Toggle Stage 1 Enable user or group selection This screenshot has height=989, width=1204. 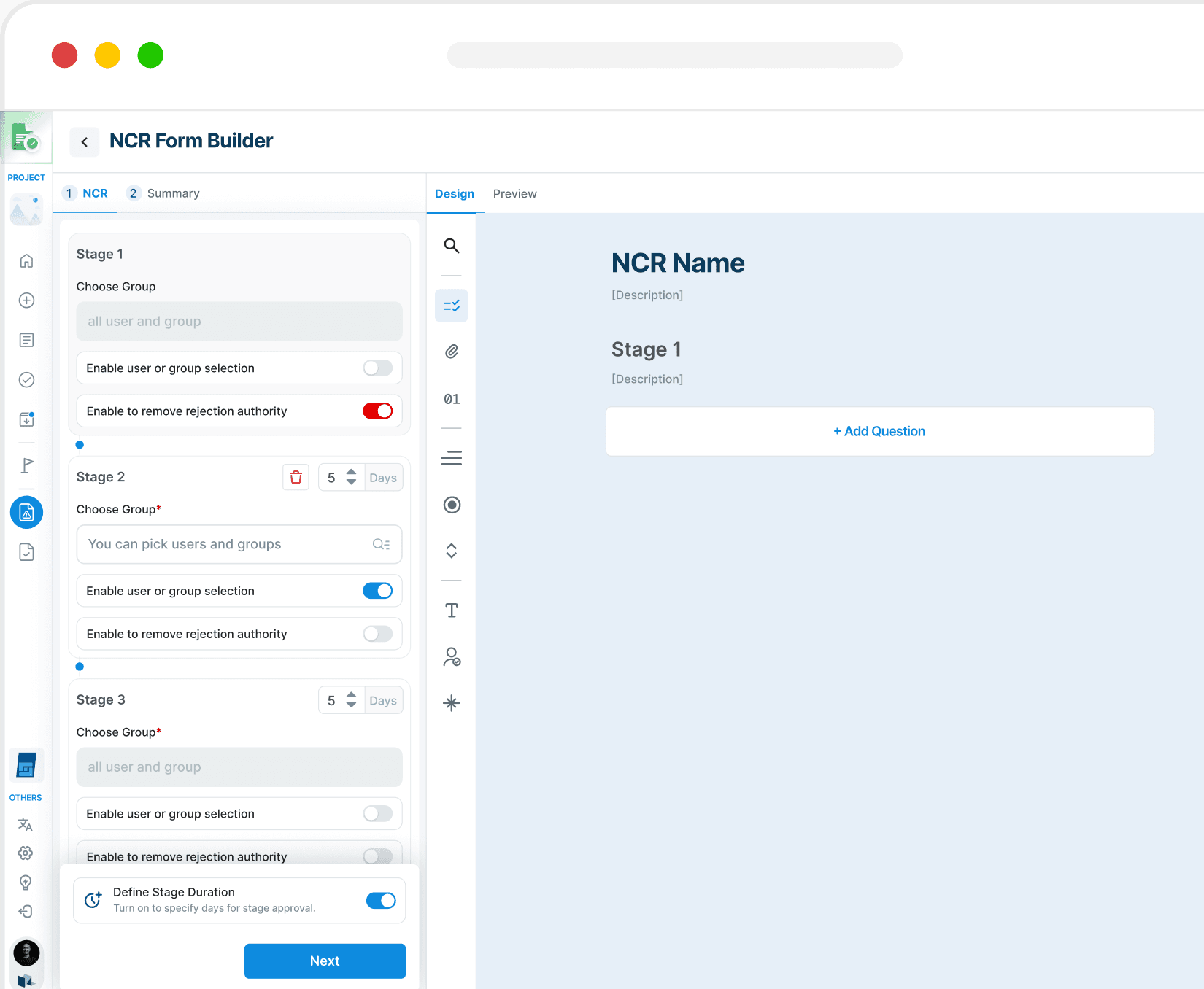[x=378, y=368]
